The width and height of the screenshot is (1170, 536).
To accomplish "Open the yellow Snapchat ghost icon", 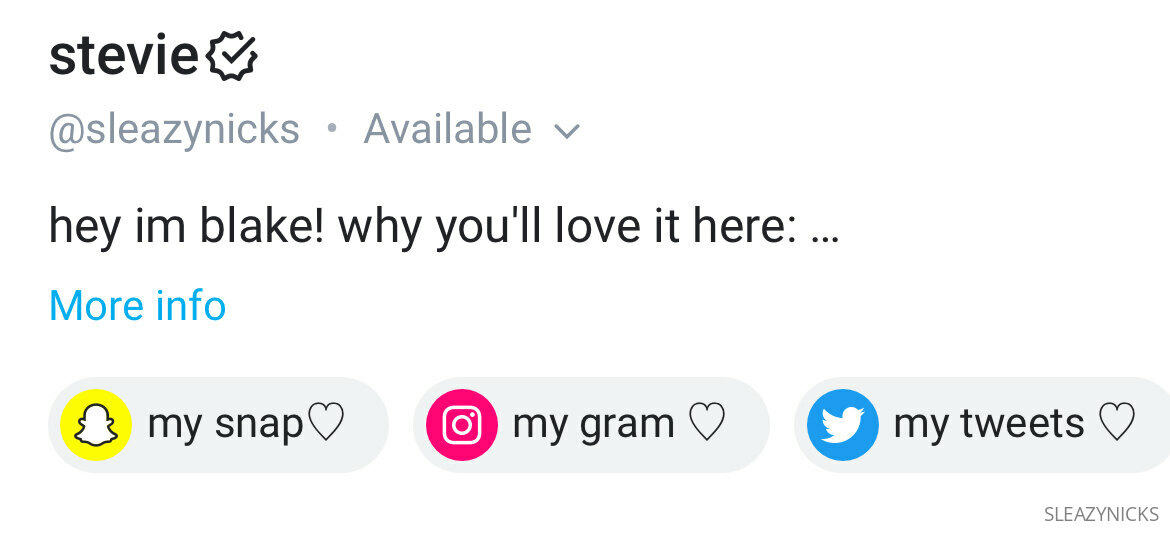I will [x=96, y=425].
